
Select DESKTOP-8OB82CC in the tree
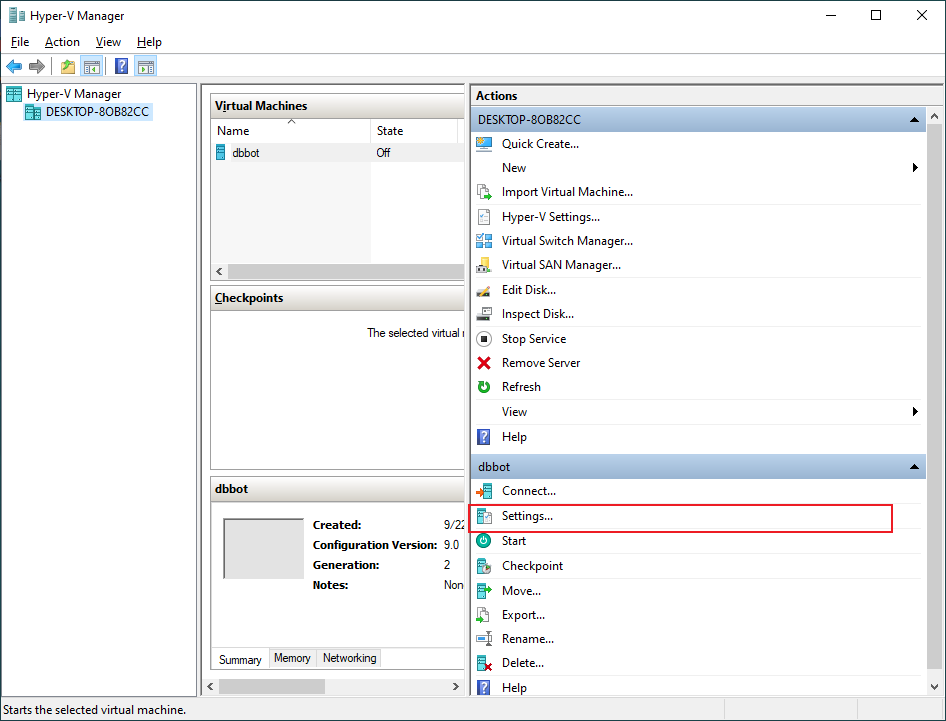97,112
